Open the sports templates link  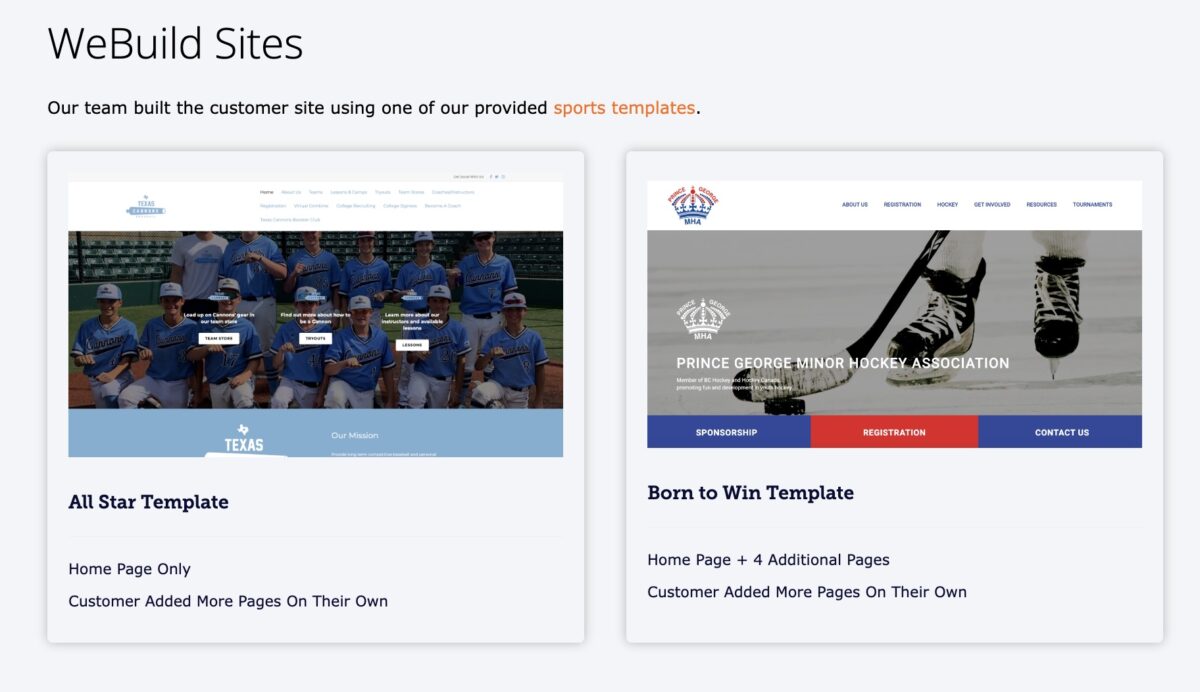click(x=622, y=108)
